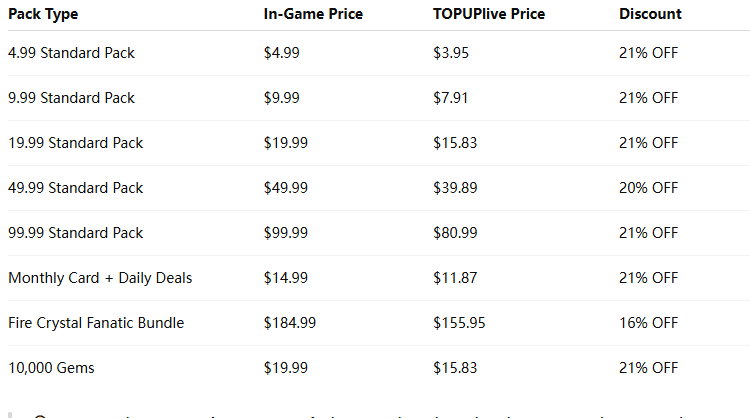Select the "99.99 Standard Pack" cell

(75, 233)
